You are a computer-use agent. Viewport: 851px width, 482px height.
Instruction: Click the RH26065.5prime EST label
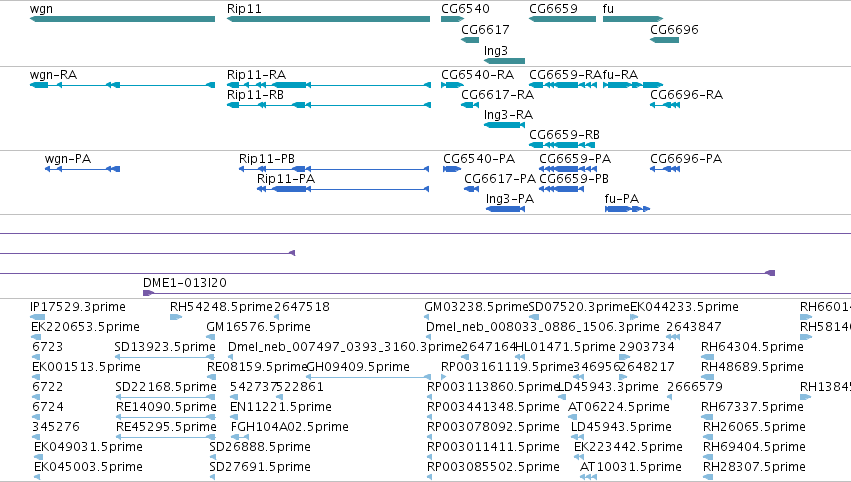coord(754,428)
